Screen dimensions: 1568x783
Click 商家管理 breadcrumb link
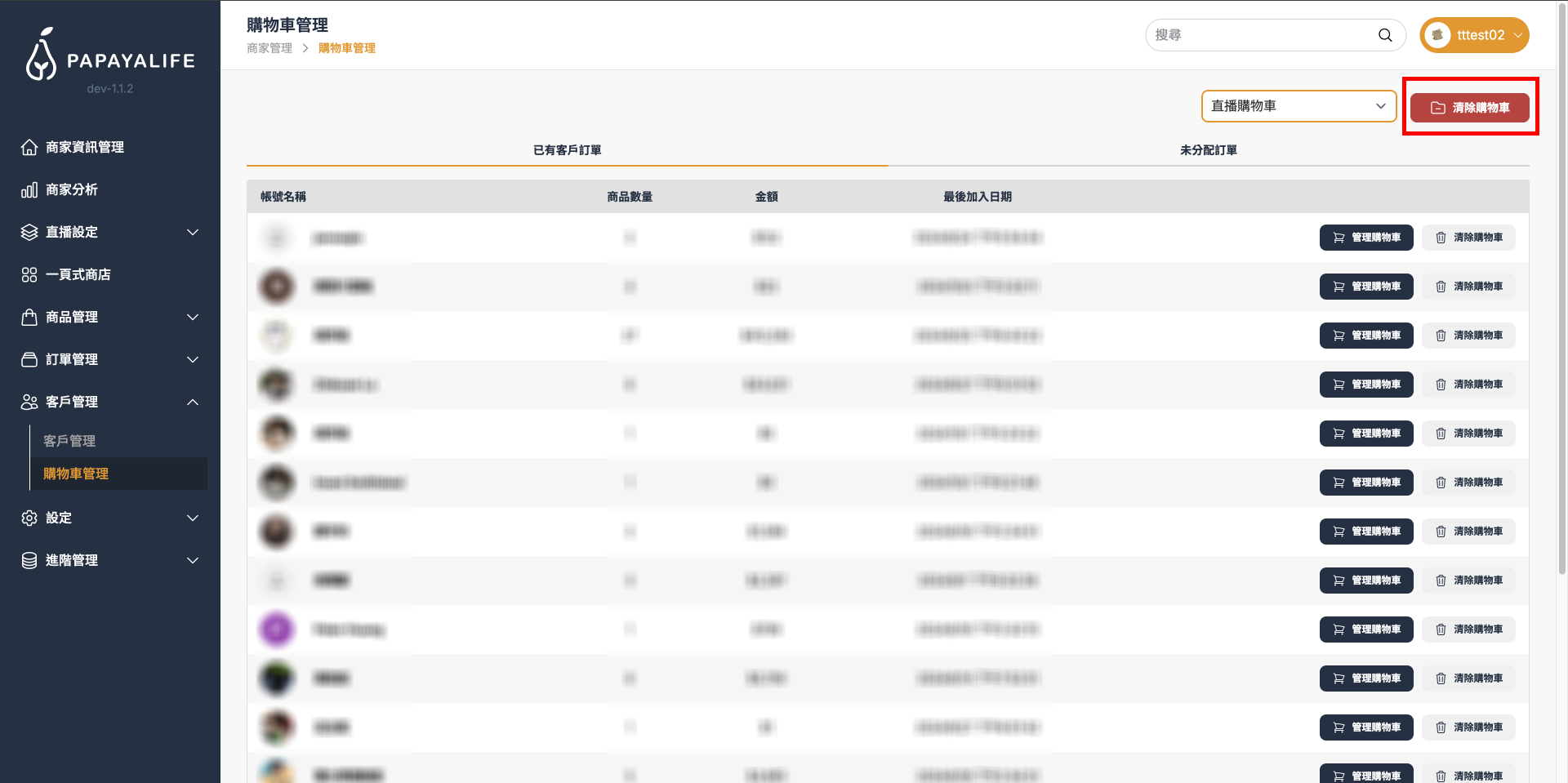click(x=269, y=48)
